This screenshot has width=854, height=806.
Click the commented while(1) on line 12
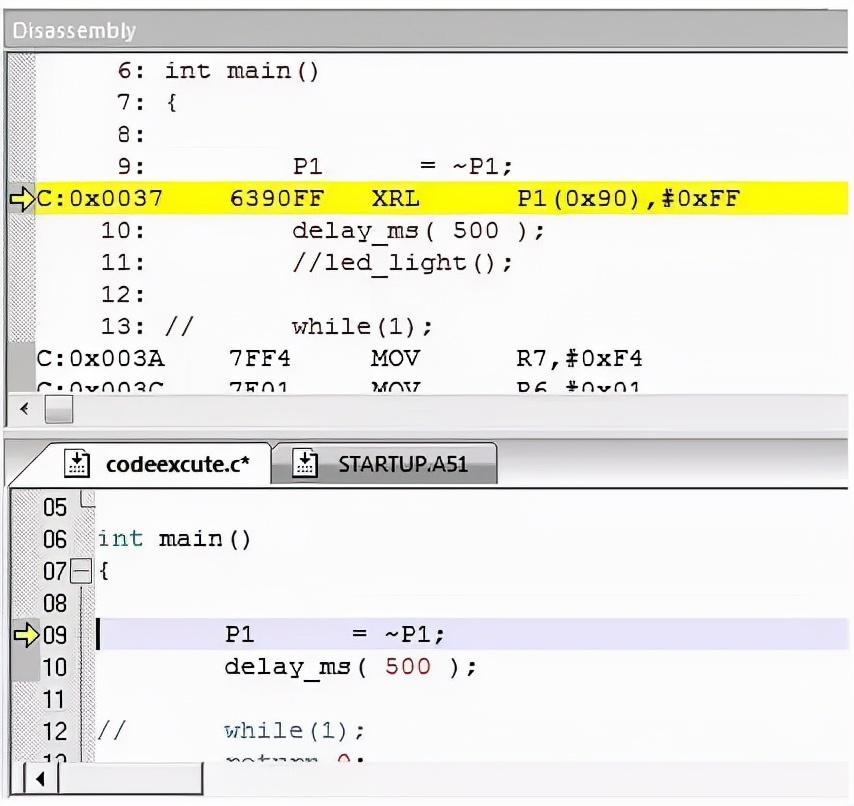point(294,730)
